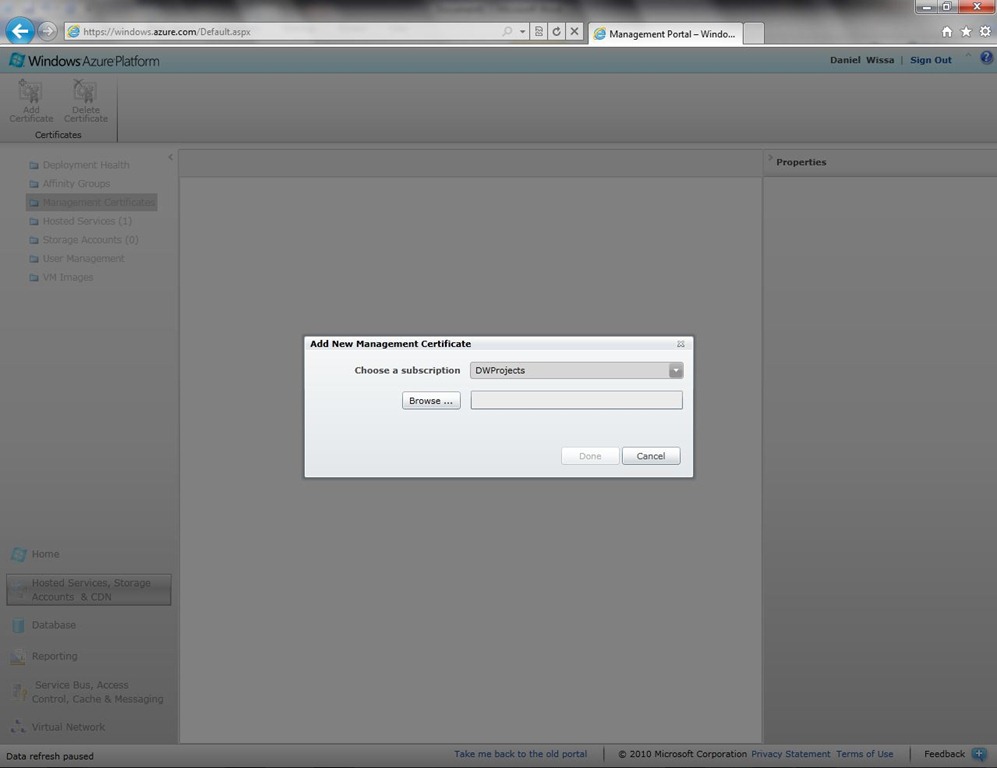Select Hosted Services, Storage Accounts & CDN
Screen dimensions: 997x768
[89, 590]
